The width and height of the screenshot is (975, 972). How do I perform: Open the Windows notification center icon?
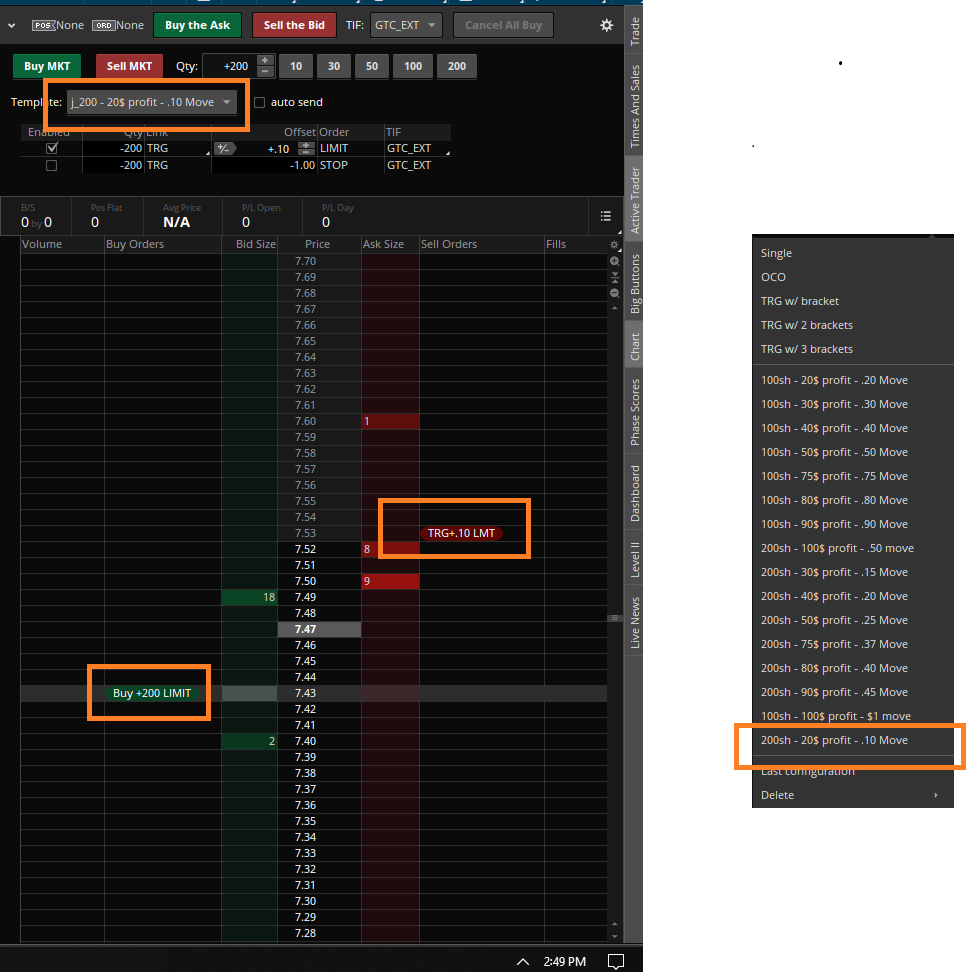[617, 961]
